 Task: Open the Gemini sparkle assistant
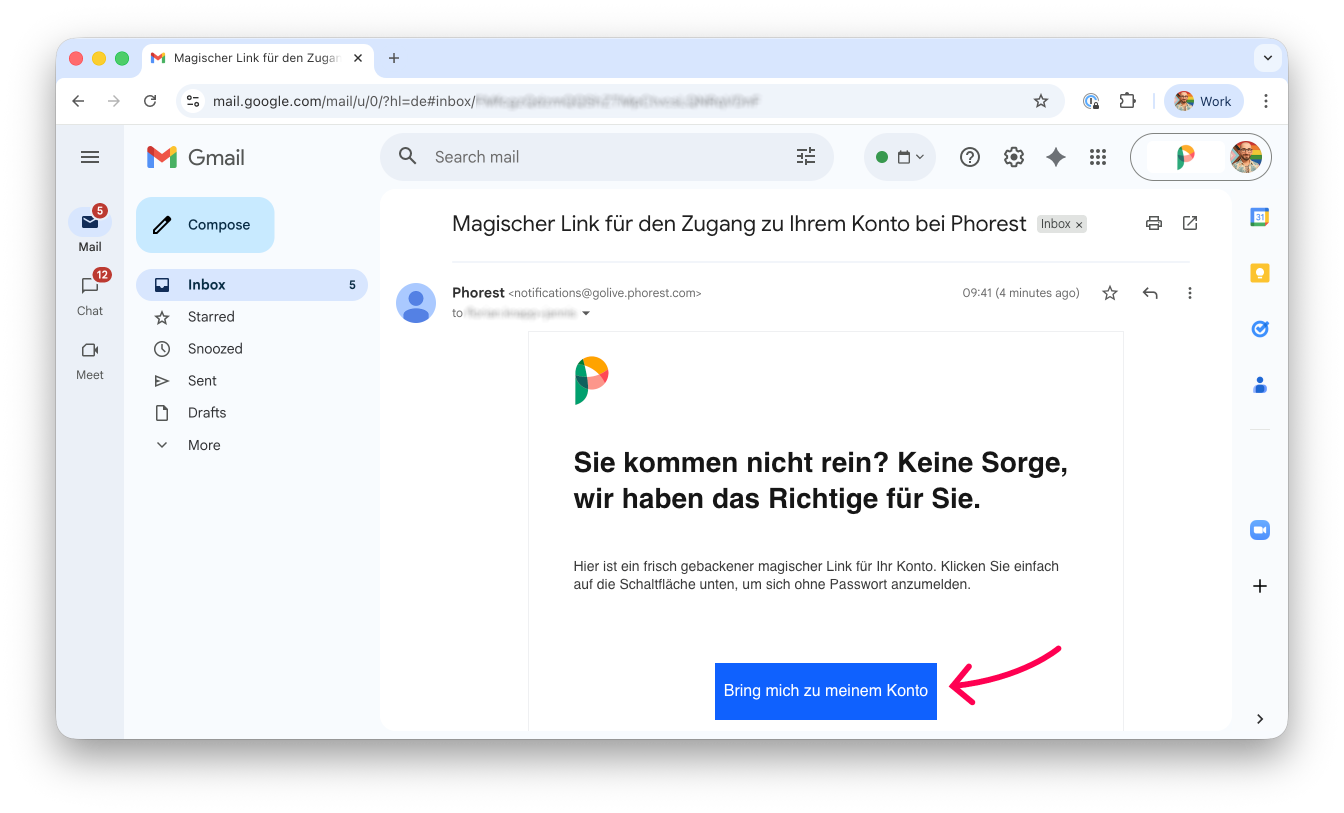click(1055, 157)
